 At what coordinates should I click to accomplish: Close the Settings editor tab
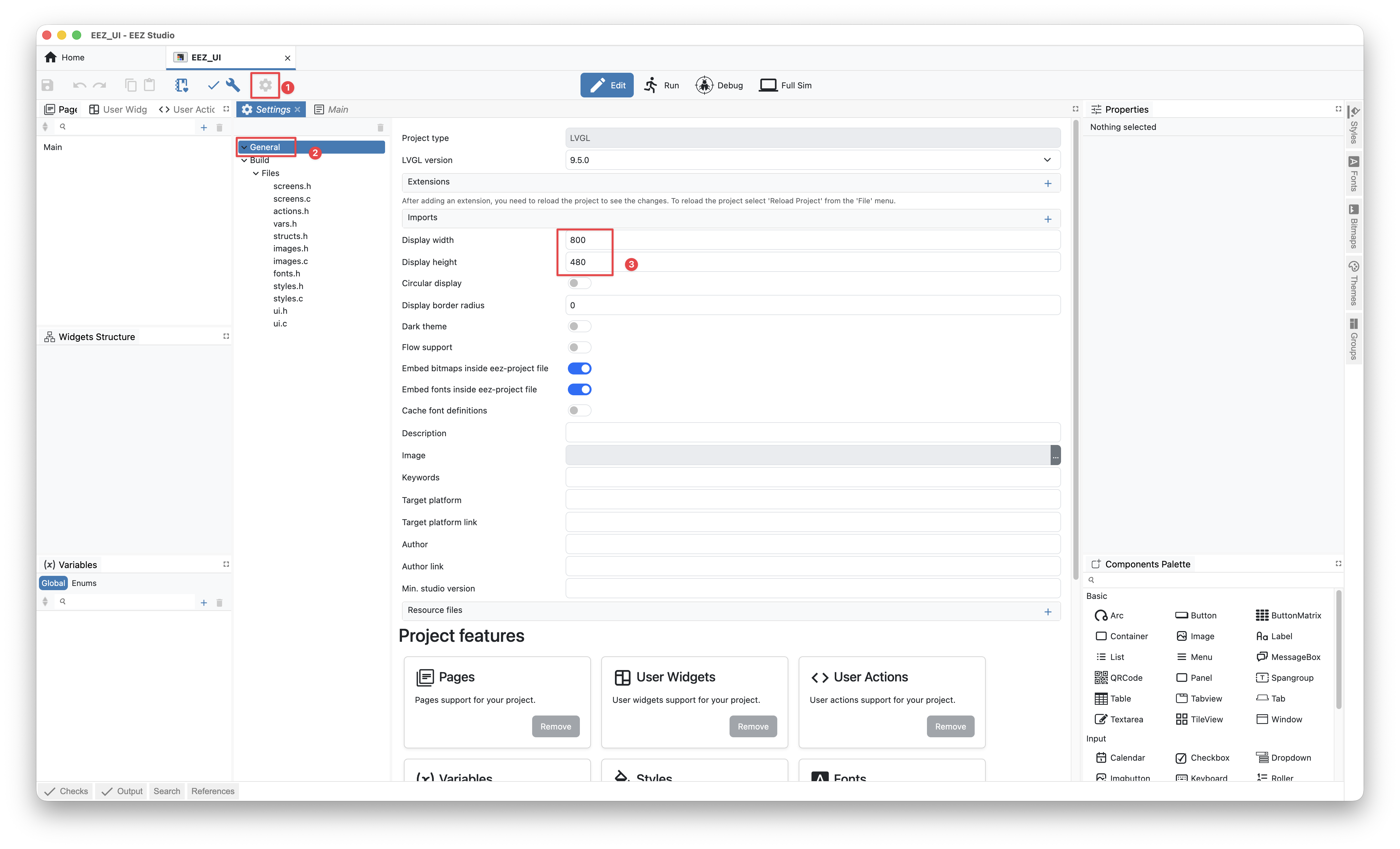click(297, 110)
